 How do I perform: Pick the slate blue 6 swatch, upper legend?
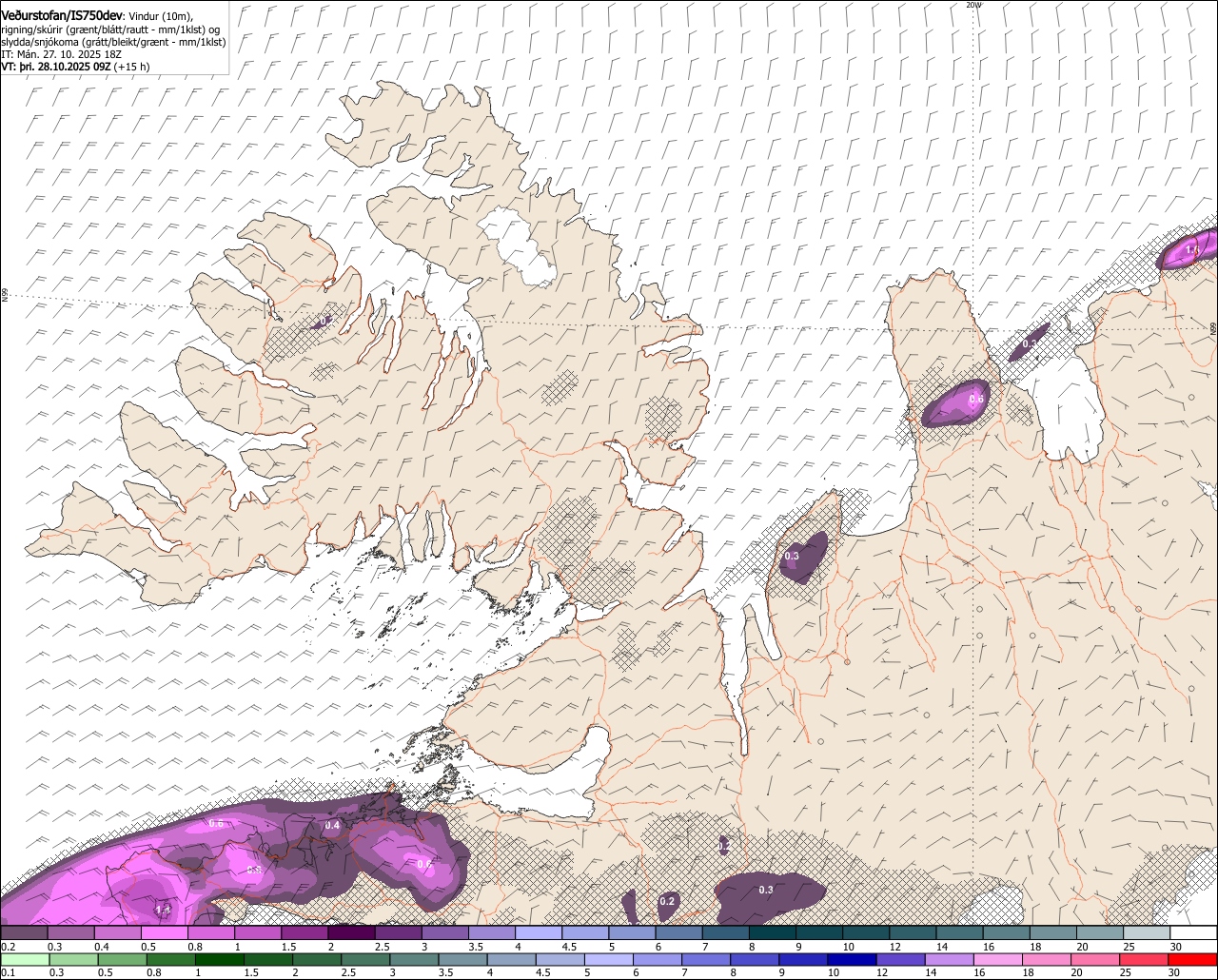click(x=678, y=933)
